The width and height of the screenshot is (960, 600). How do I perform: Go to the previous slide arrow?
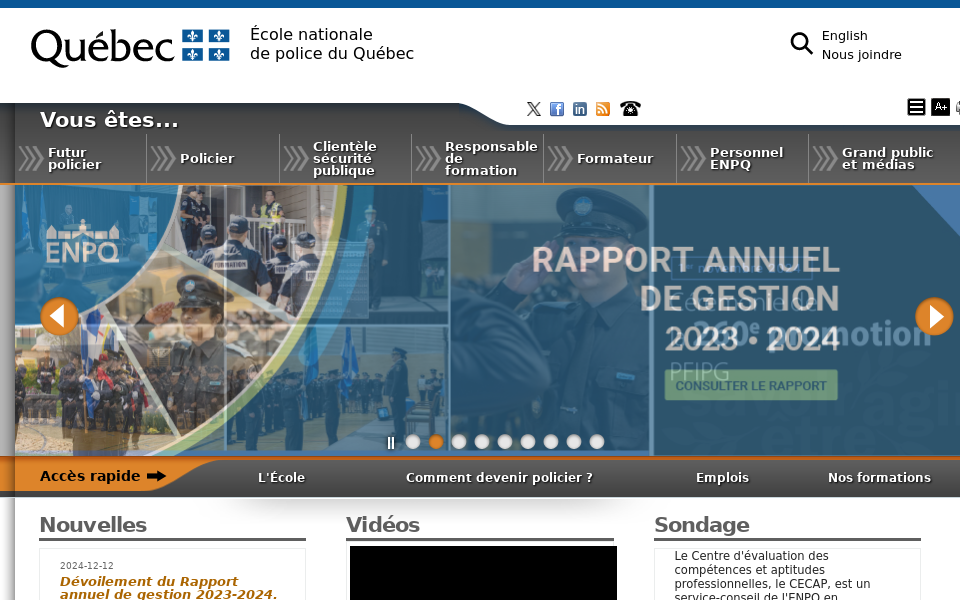pos(59,316)
